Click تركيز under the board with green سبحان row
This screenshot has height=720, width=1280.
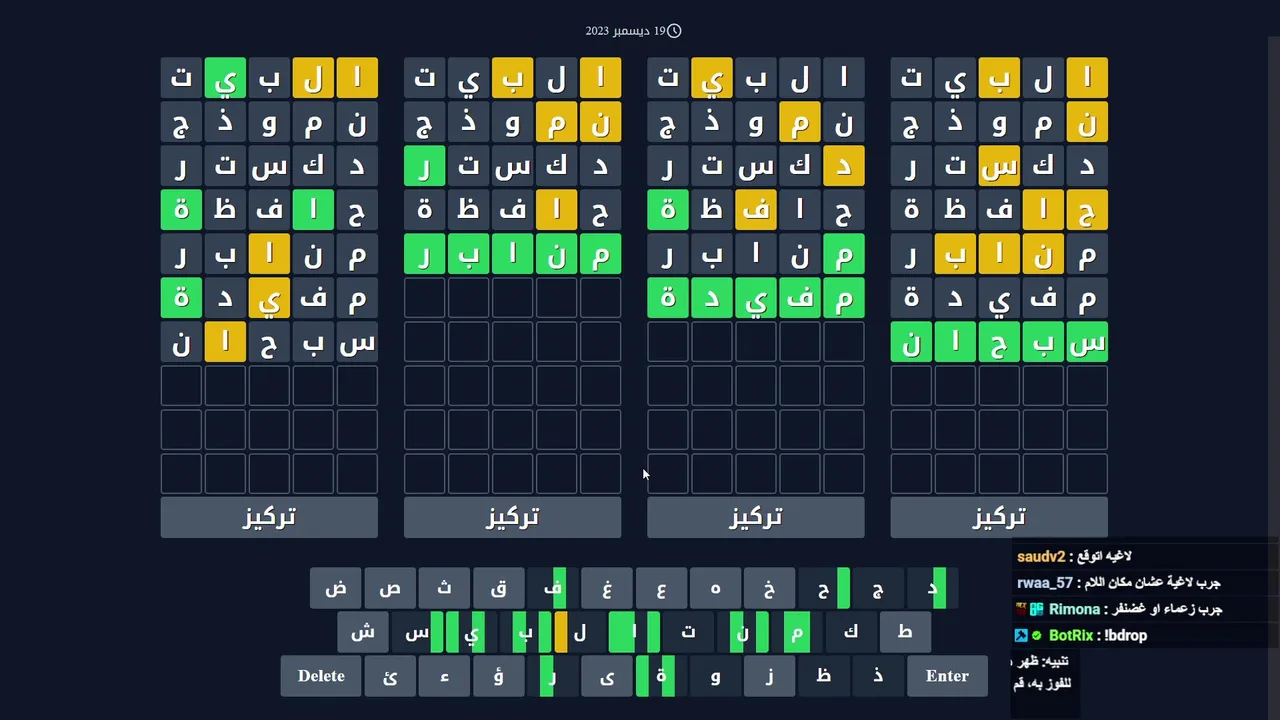[999, 517]
